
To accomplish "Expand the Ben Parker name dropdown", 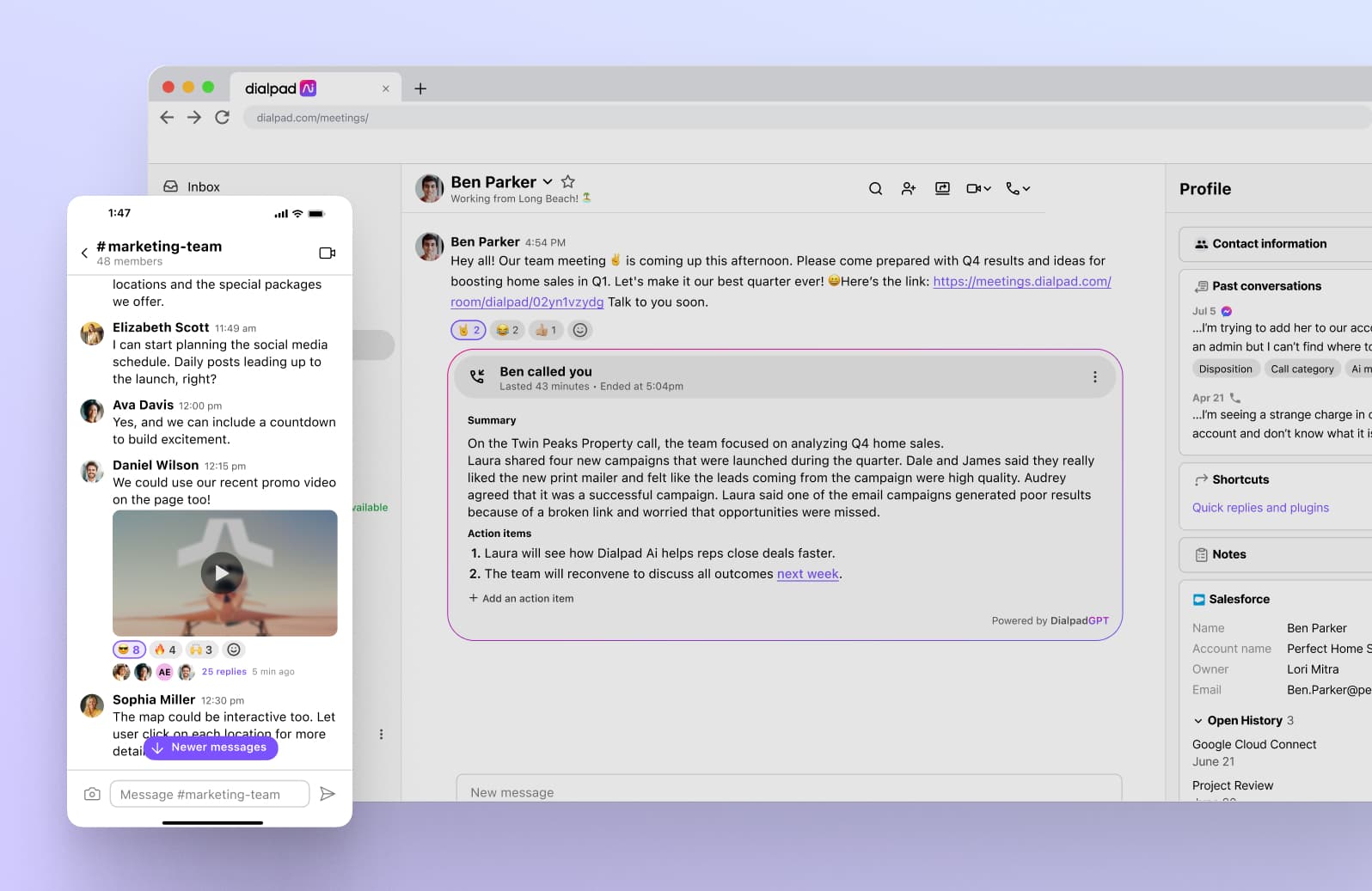I will coord(548,182).
